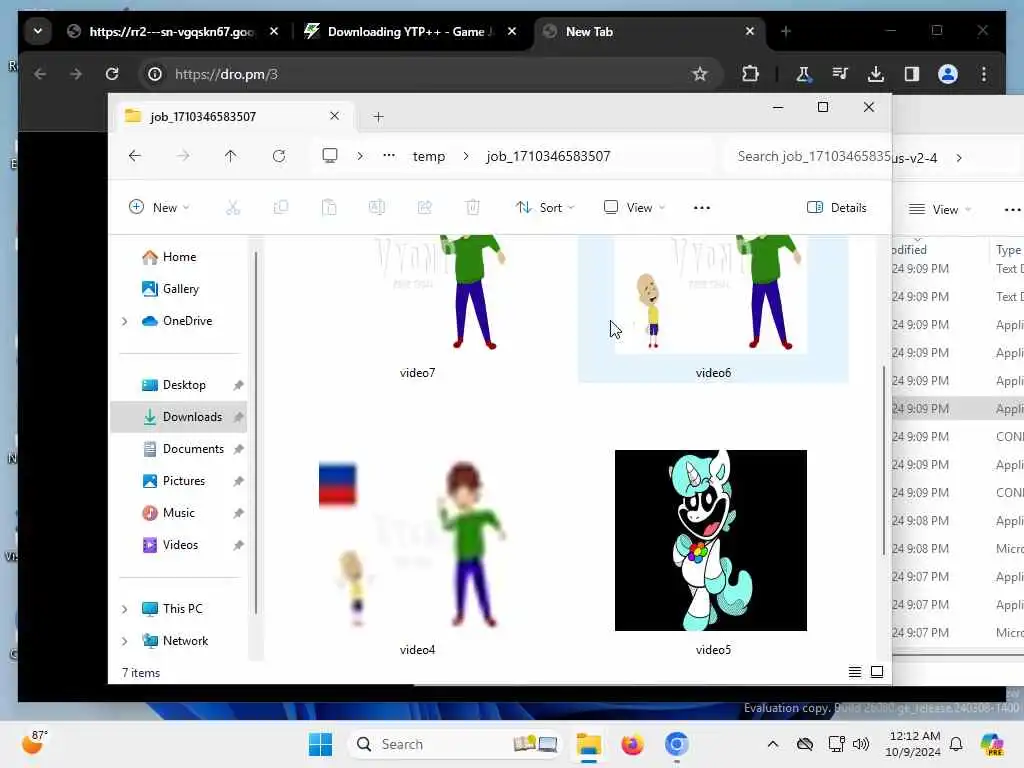Expand the Network tree node

click(124, 641)
